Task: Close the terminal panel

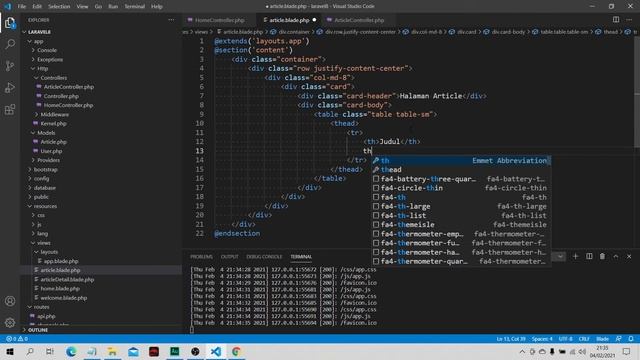Action: coord(629,256)
